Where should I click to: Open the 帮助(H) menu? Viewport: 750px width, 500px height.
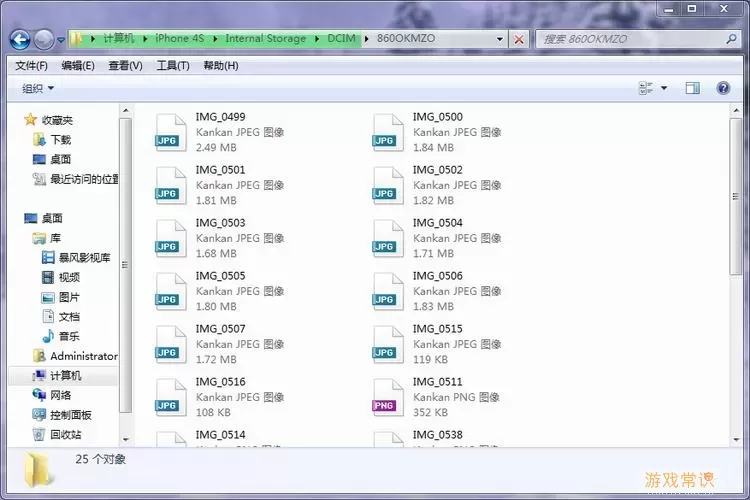(x=221, y=66)
